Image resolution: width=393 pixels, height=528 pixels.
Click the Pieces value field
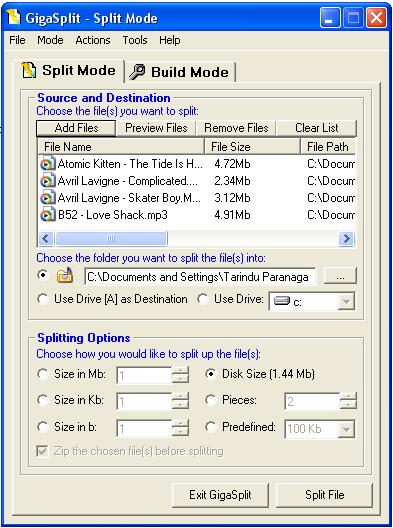pos(312,401)
